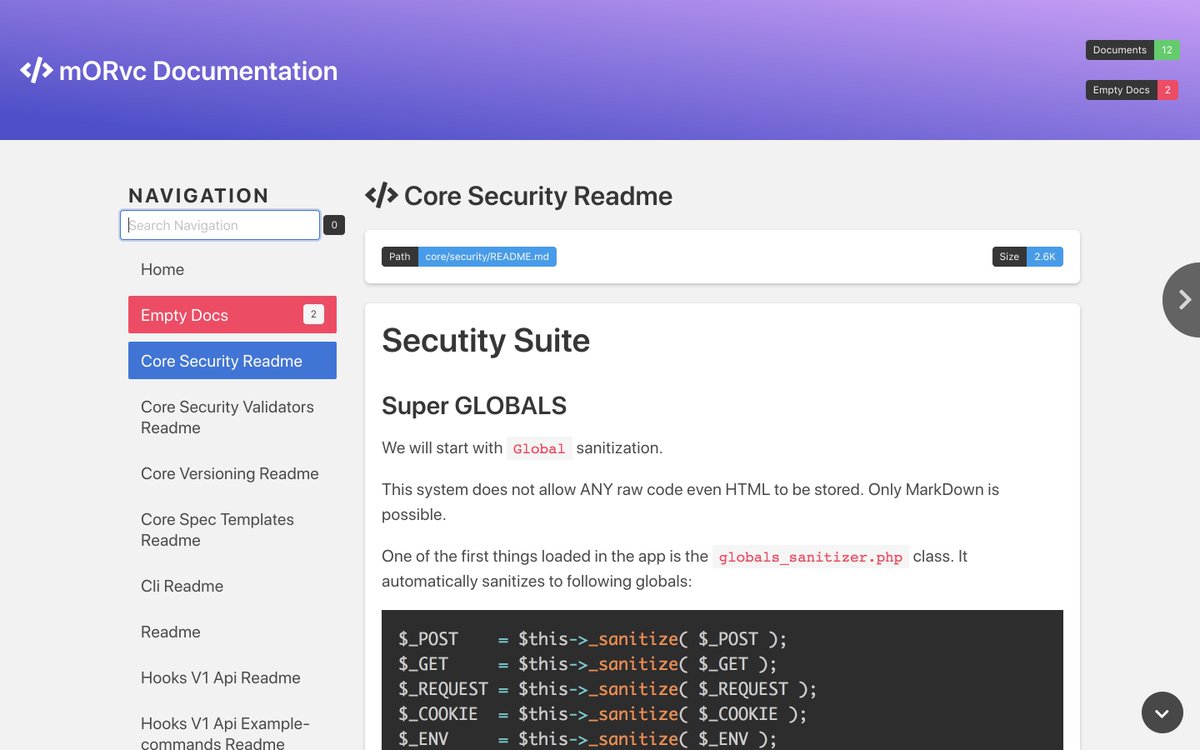This screenshot has width=1200, height=750.
Task: Click the Global inline code text
Action: point(539,449)
